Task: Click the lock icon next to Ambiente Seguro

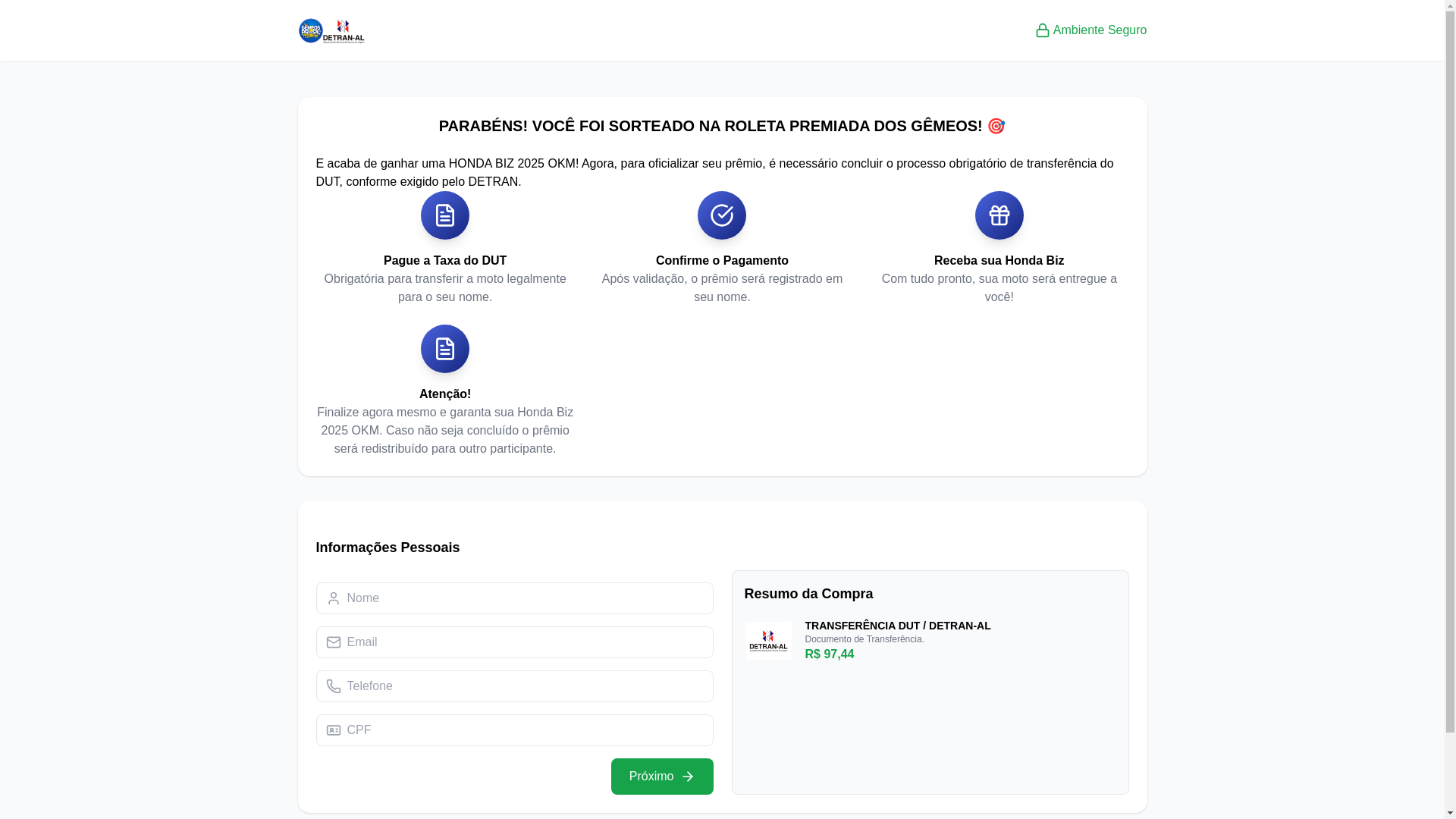Action: pos(1043,30)
